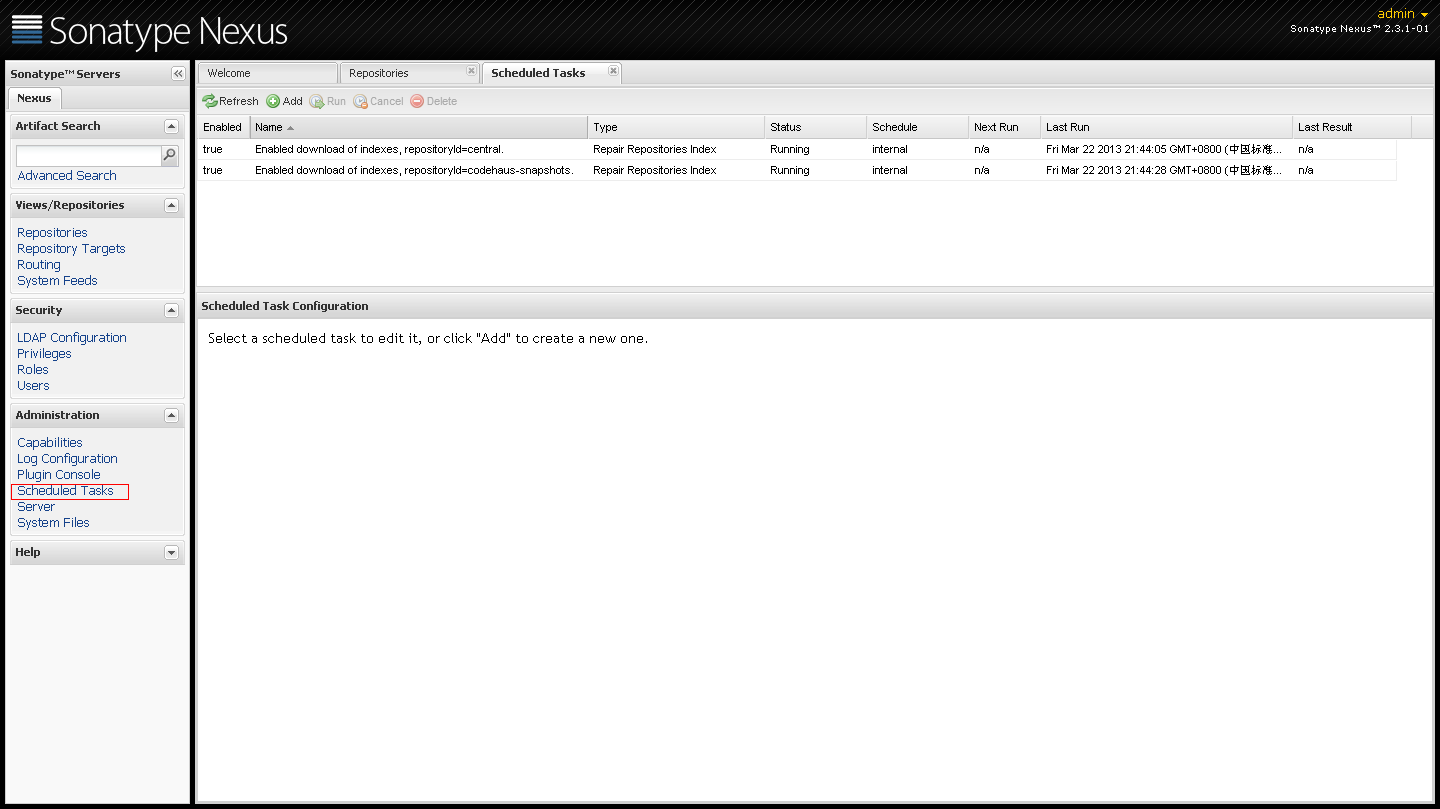Image resolution: width=1440 pixels, height=809 pixels.
Task: Focus the artifact search input field
Action: click(x=89, y=156)
